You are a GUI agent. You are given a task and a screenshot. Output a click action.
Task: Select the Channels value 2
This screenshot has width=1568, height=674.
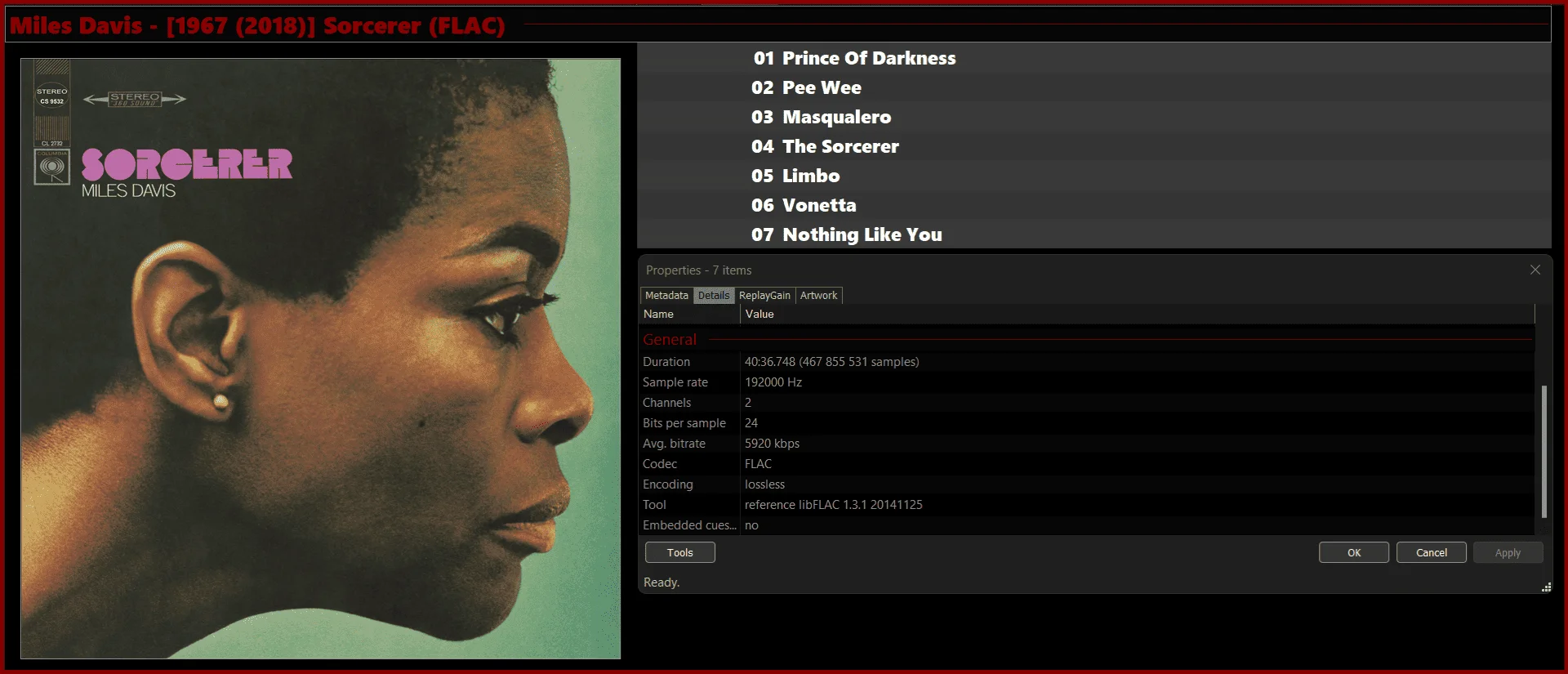click(748, 403)
